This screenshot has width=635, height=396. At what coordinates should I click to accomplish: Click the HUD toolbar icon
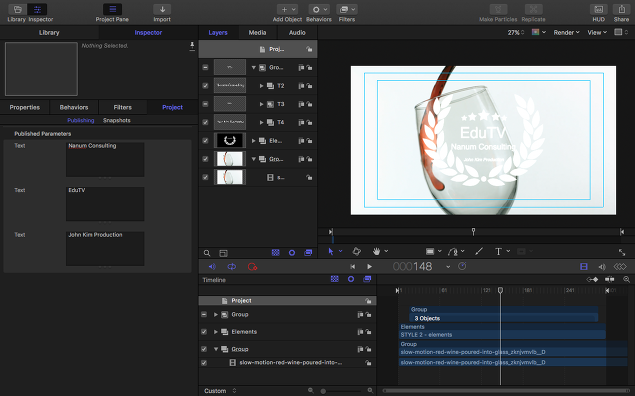[x=598, y=9]
